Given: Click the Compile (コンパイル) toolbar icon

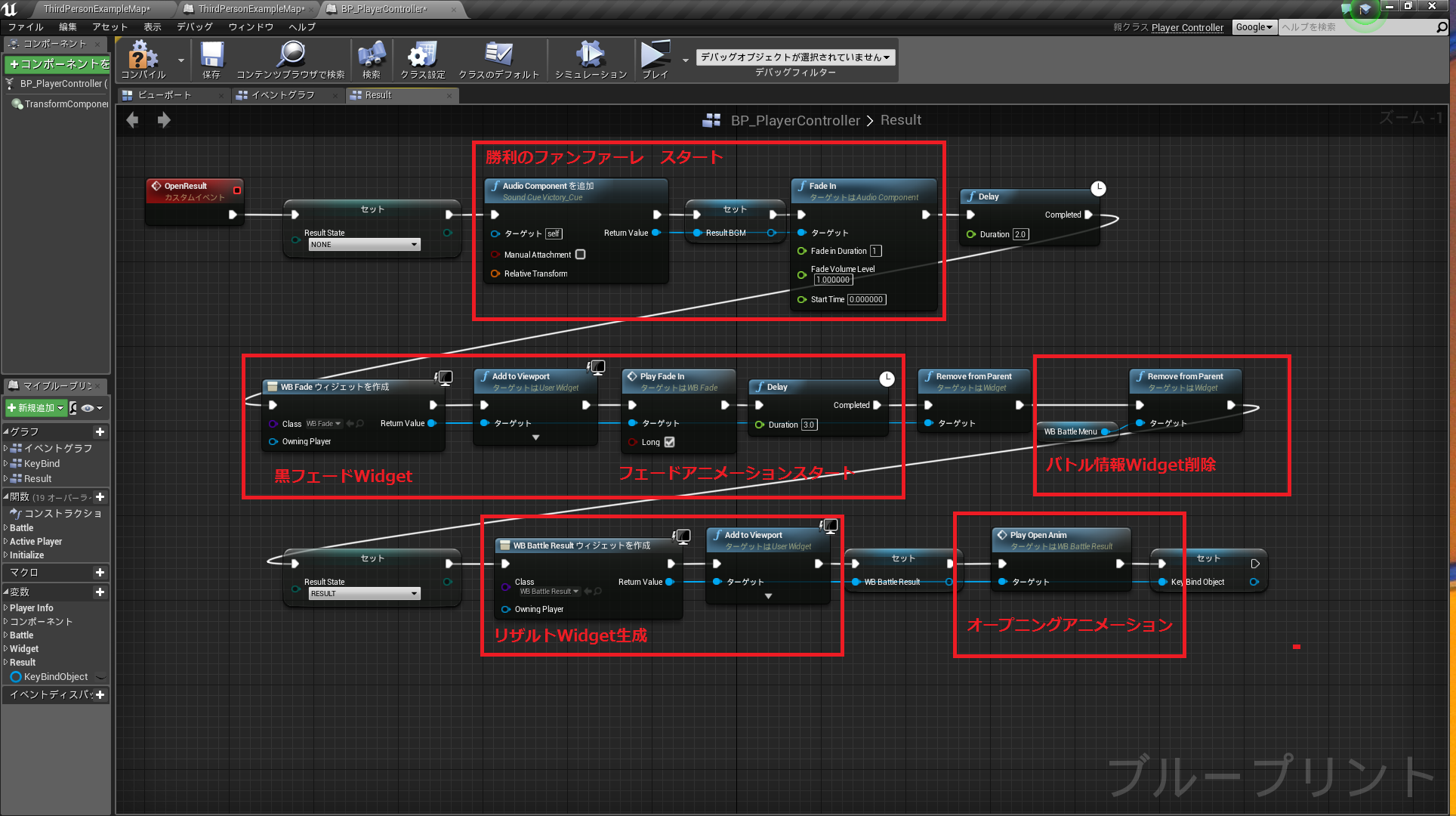Looking at the screenshot, I should (x=143, y=57).
